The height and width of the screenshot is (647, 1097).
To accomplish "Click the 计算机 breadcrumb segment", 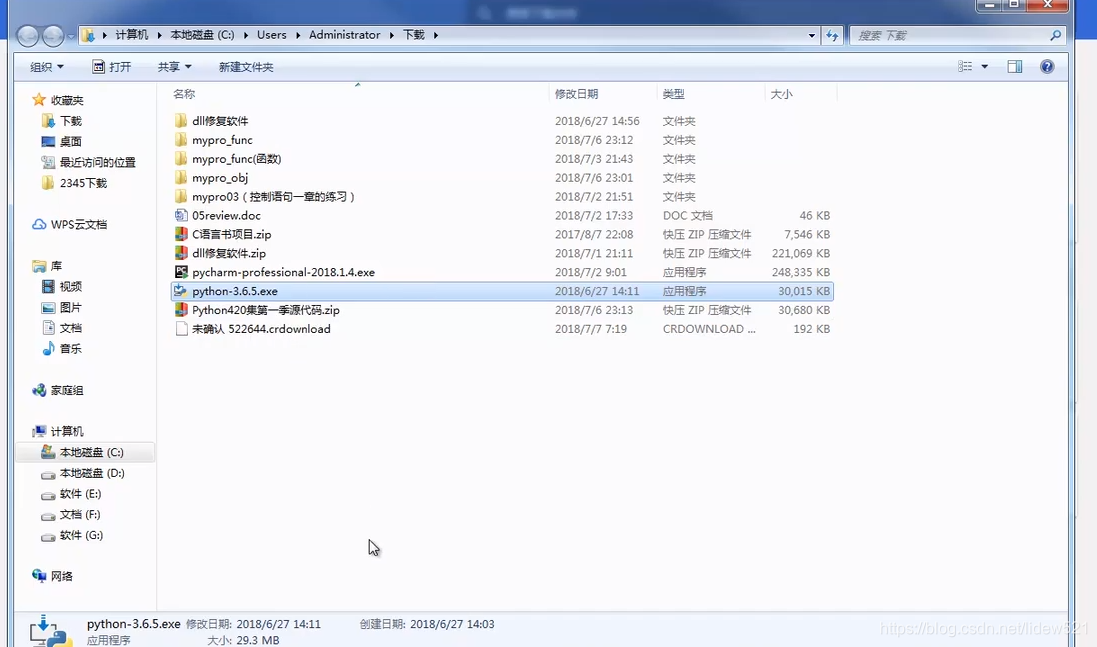I will point(132,34).
